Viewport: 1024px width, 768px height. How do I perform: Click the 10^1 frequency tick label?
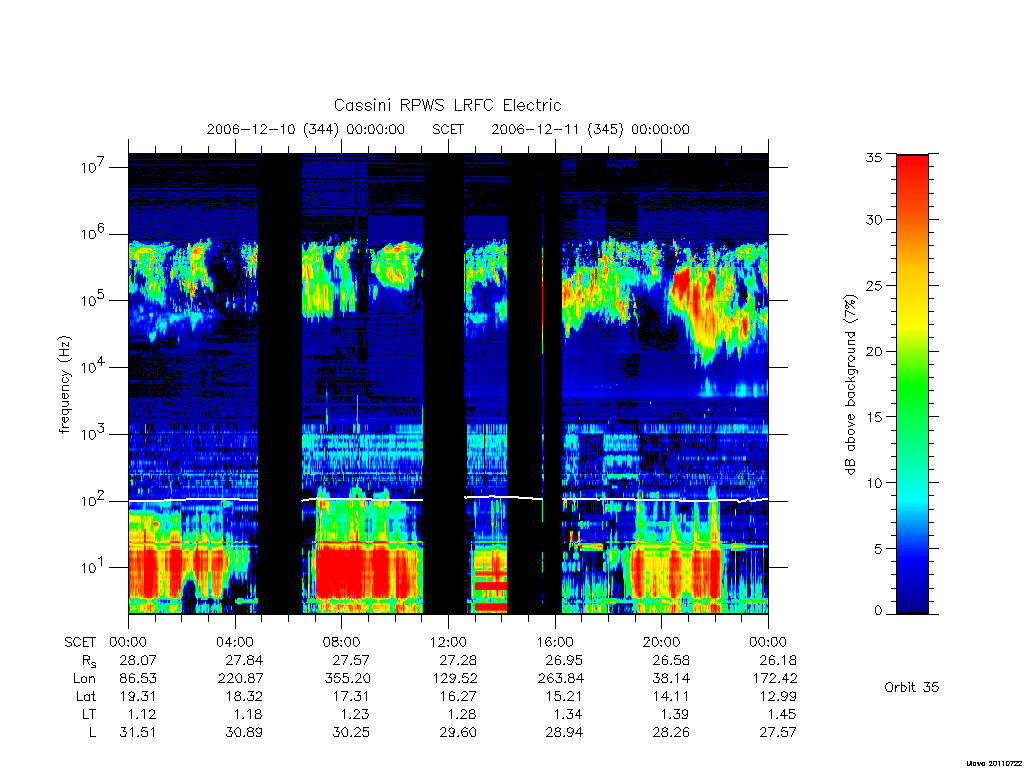(93, 567)
